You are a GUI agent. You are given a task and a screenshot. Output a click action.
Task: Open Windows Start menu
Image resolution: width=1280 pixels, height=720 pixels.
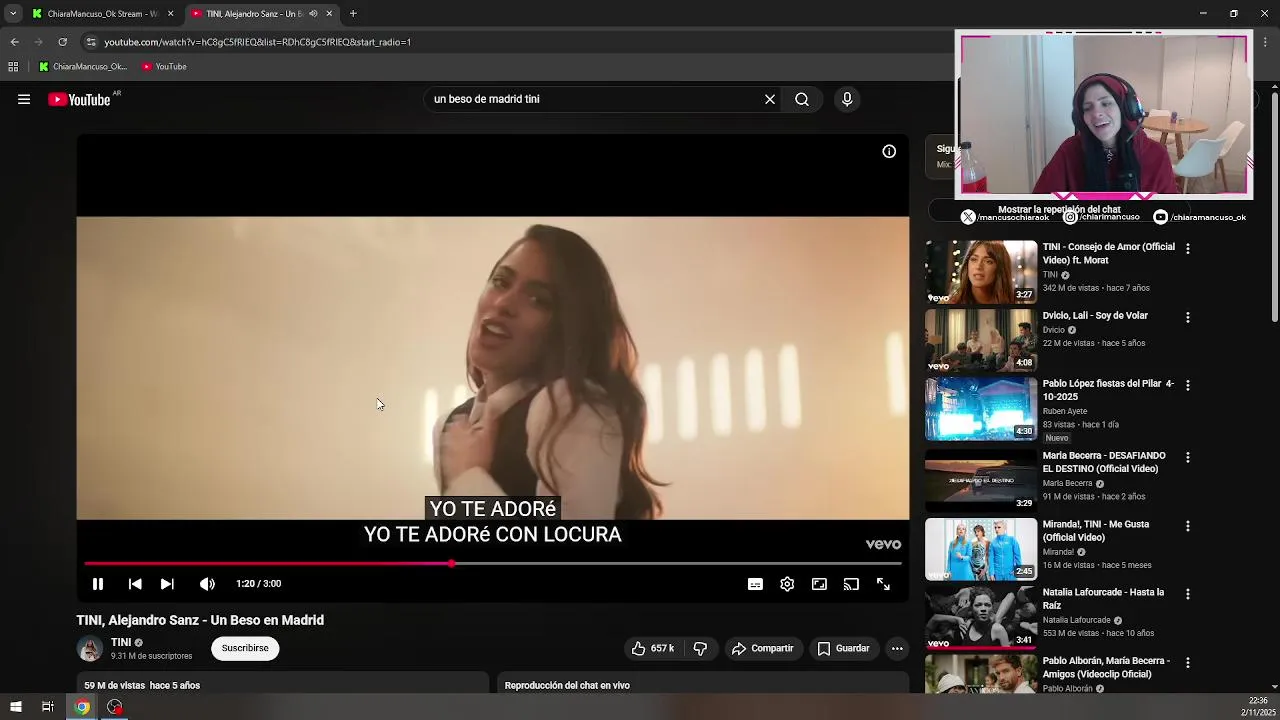15,707
